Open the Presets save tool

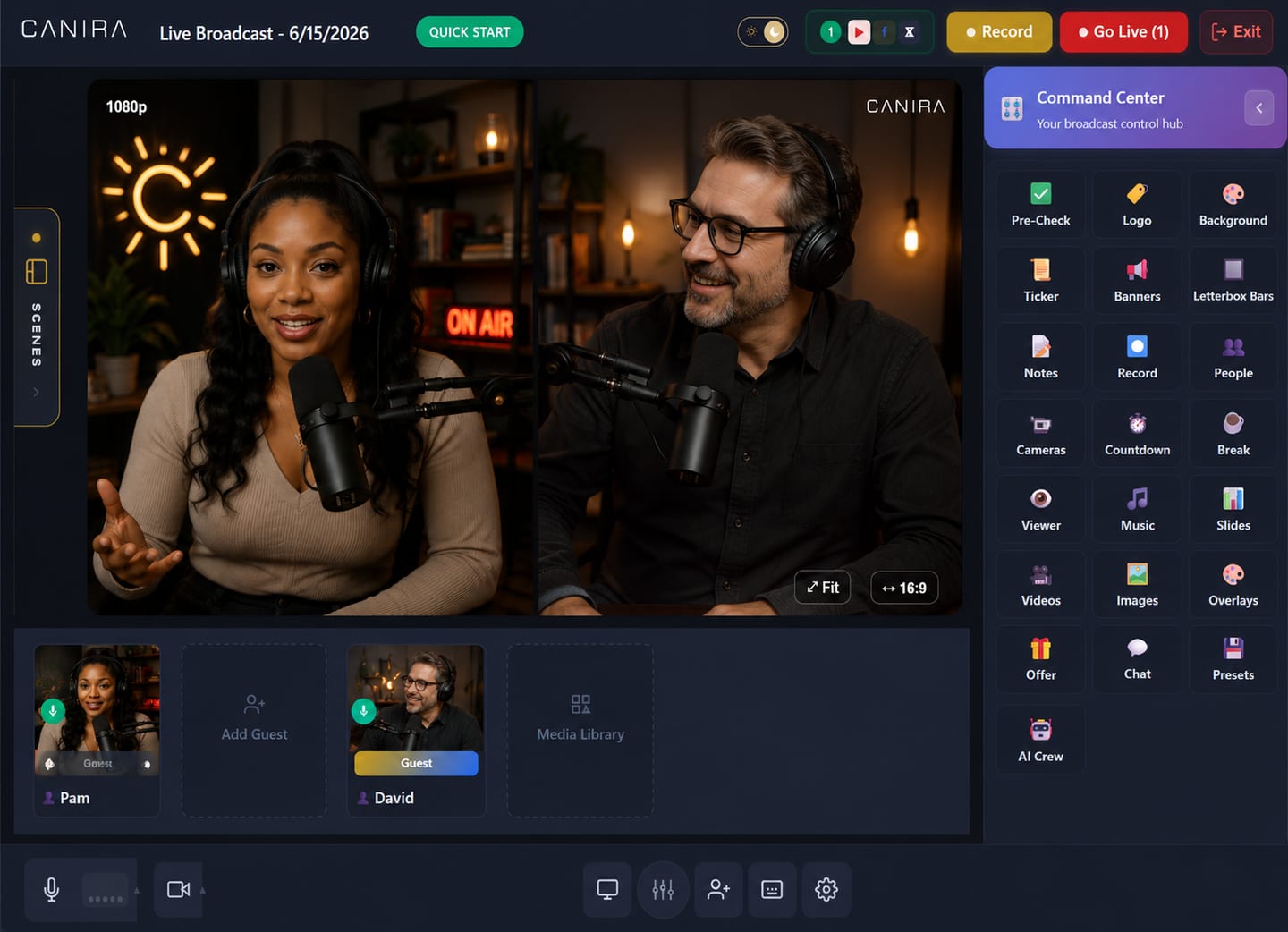(x=1233, y=660)
